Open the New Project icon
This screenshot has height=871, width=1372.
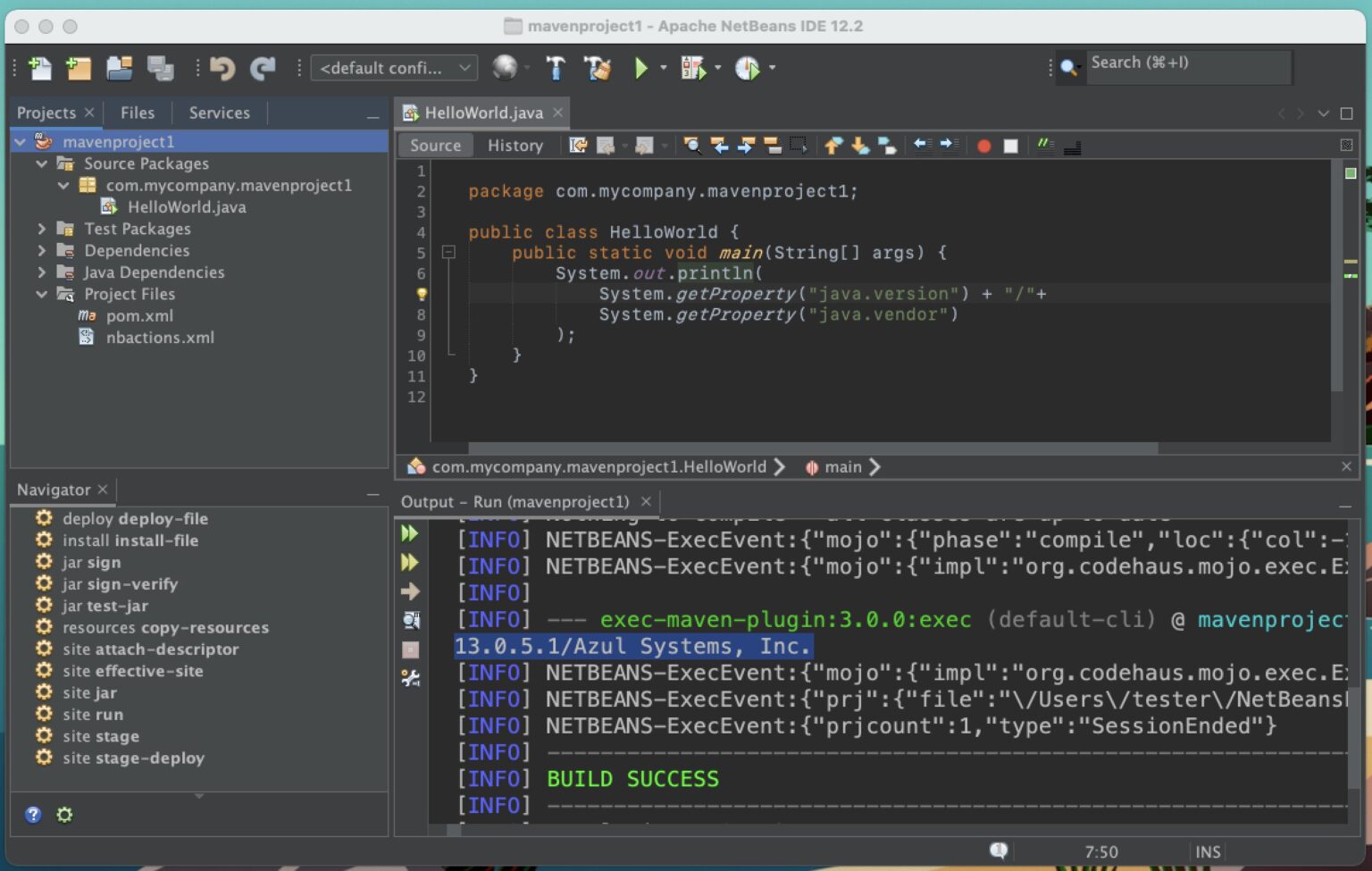(x=79, y=68)
